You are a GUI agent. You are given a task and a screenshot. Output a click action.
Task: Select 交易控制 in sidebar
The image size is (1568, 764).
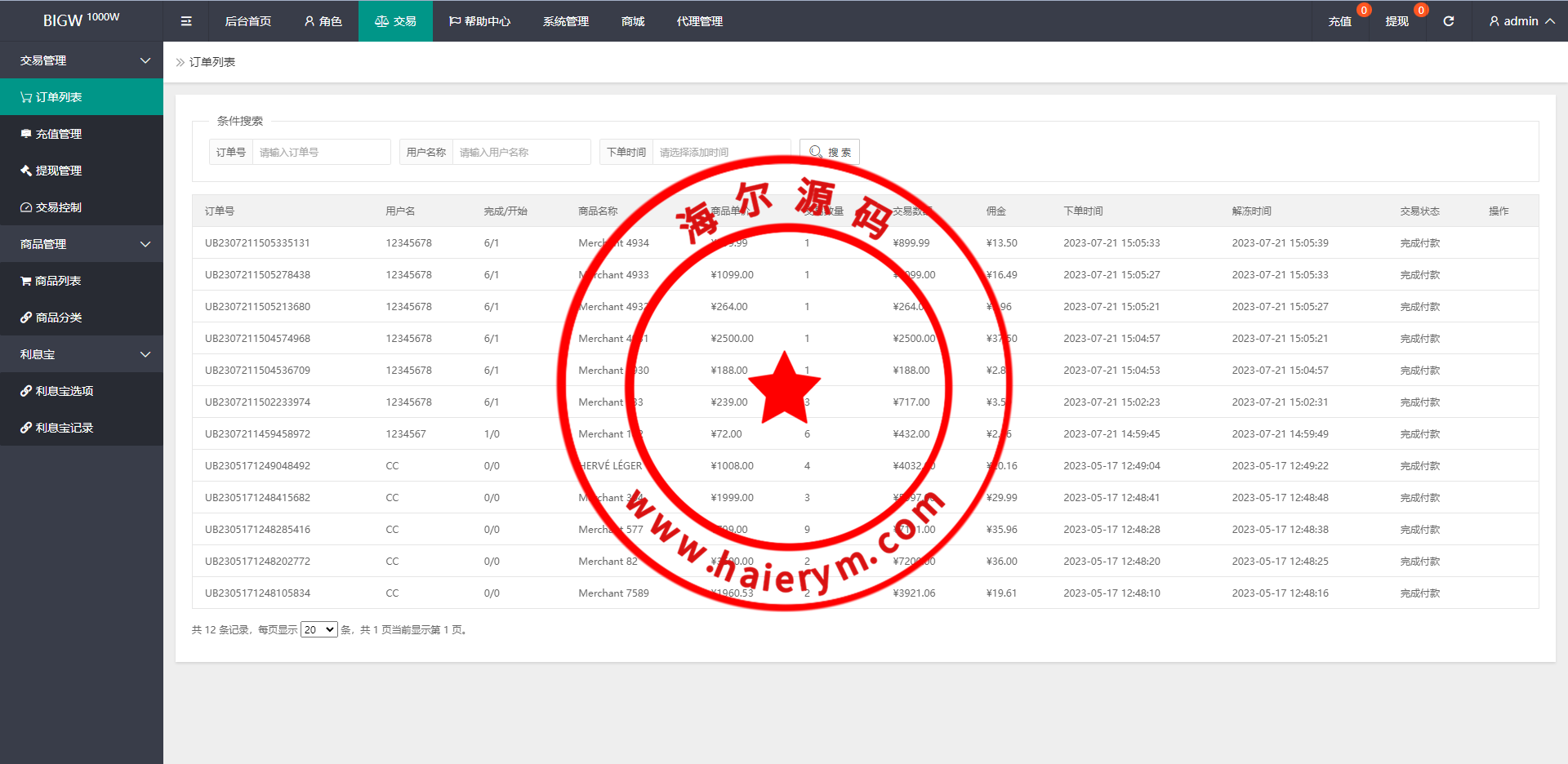82,207
